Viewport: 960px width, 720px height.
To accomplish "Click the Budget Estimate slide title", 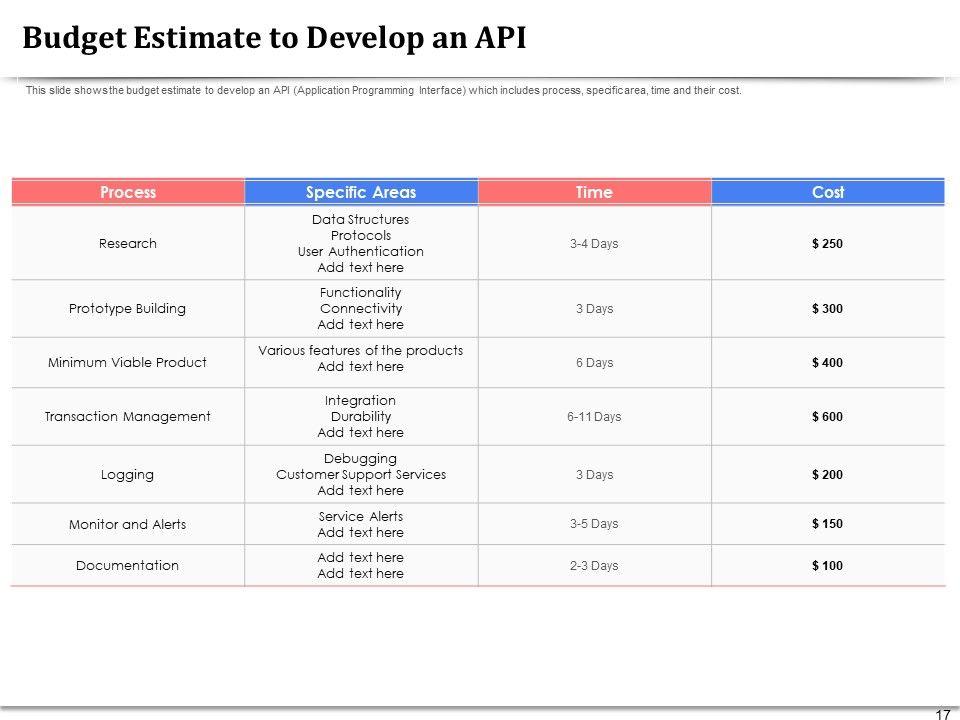I will (274, 38).
